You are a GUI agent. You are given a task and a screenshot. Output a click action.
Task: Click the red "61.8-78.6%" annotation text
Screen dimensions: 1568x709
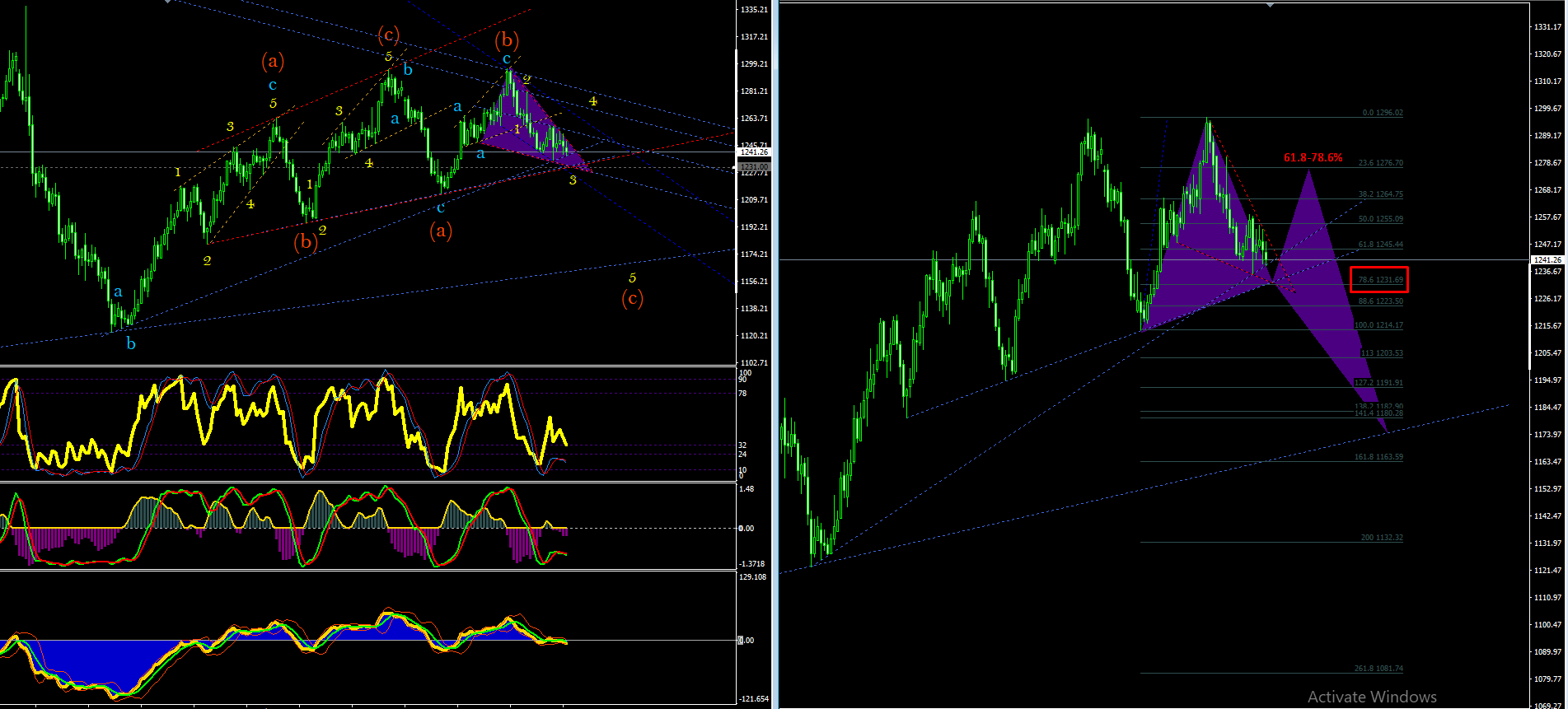[1313, 157]
